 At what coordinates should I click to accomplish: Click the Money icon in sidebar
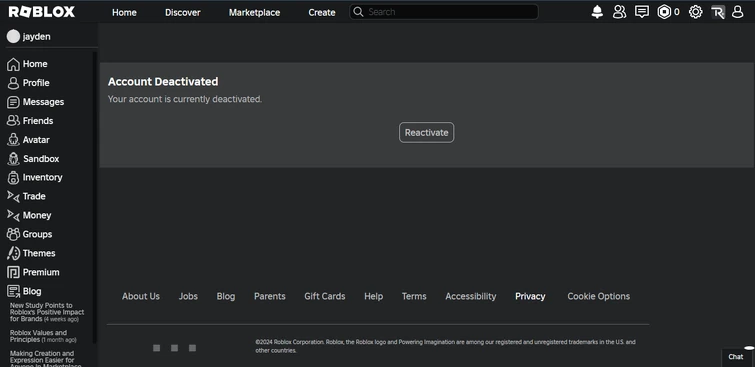point(13,215)
